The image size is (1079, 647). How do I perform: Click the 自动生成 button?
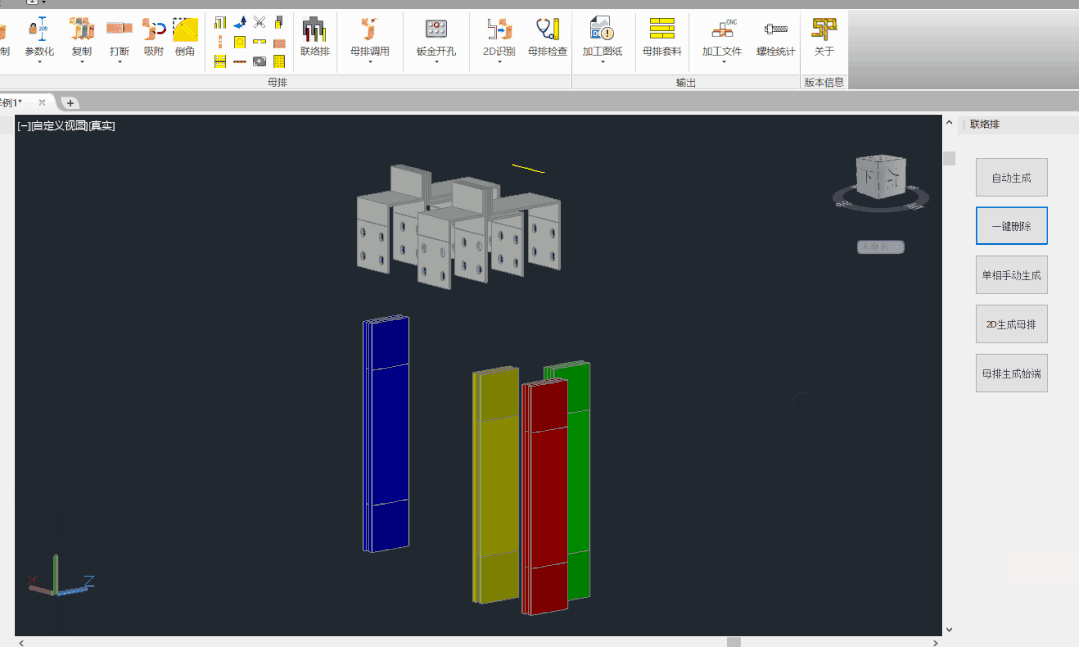click(x=1012, y=178)
